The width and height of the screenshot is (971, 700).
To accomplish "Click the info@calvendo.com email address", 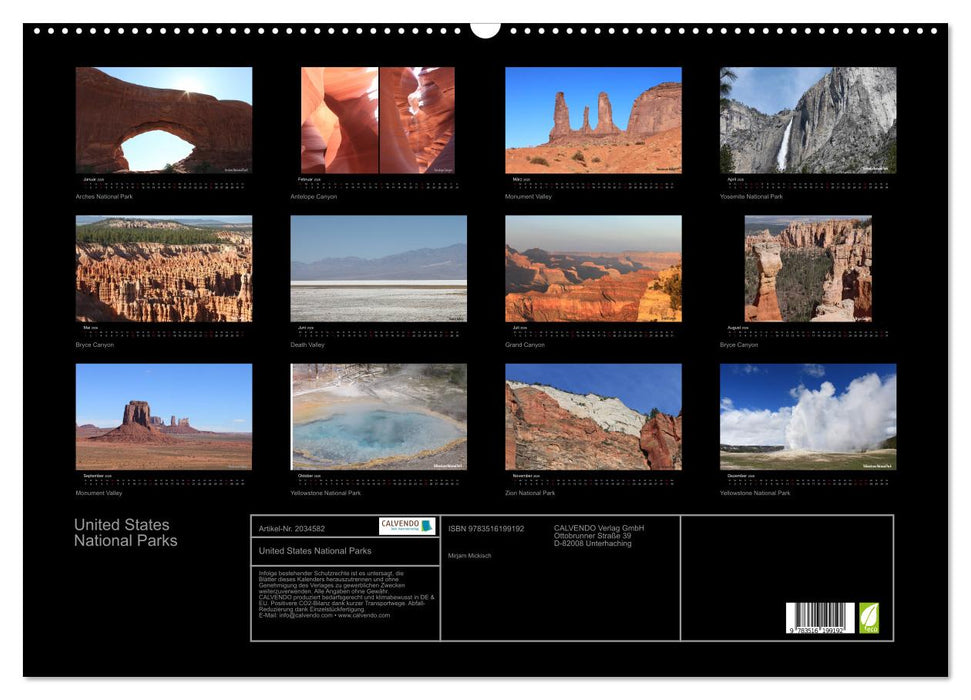I will (x=303, y=617).
